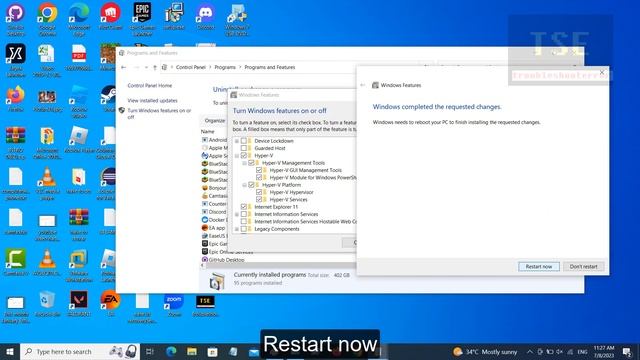
Task: Open Task View from the taskbar
Action: [x=149, y=351]
